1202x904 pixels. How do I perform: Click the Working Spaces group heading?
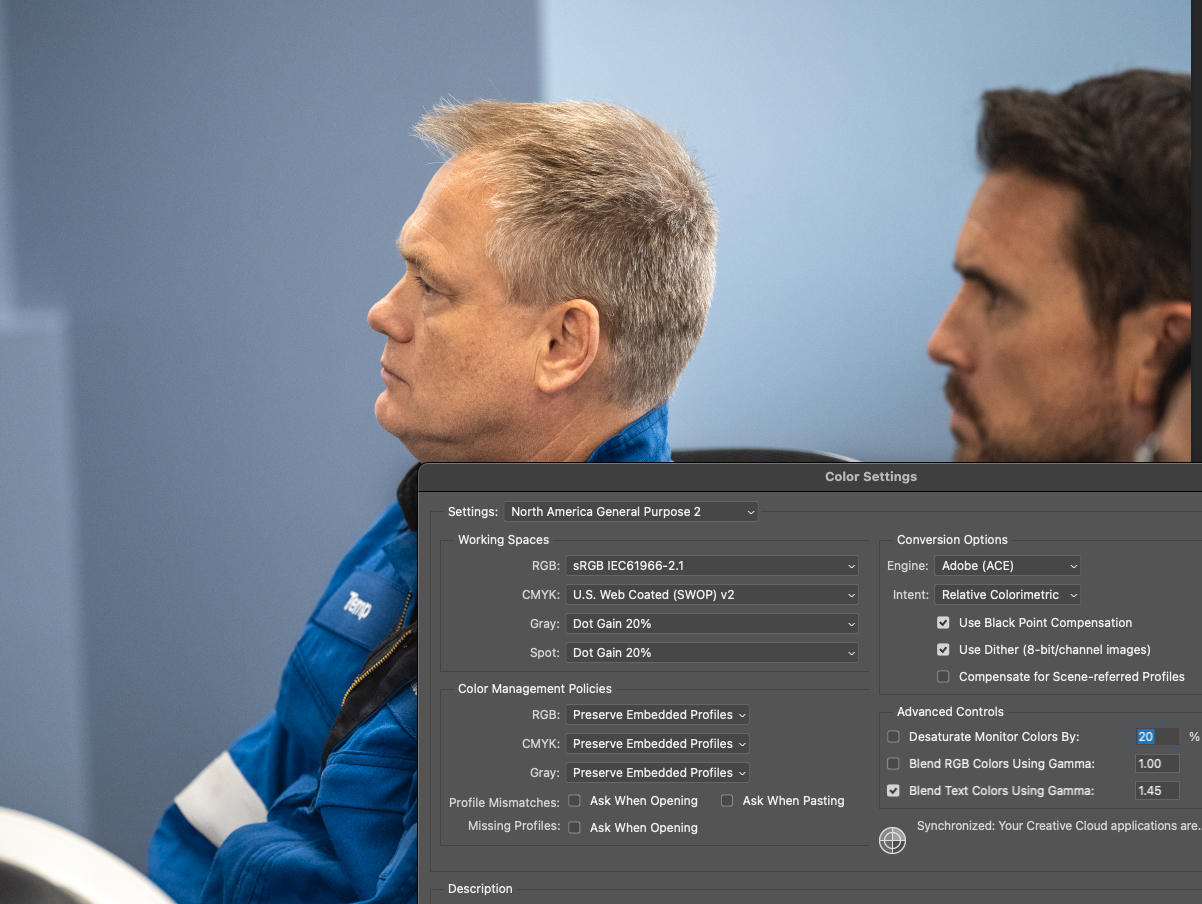tap(504, 540)
